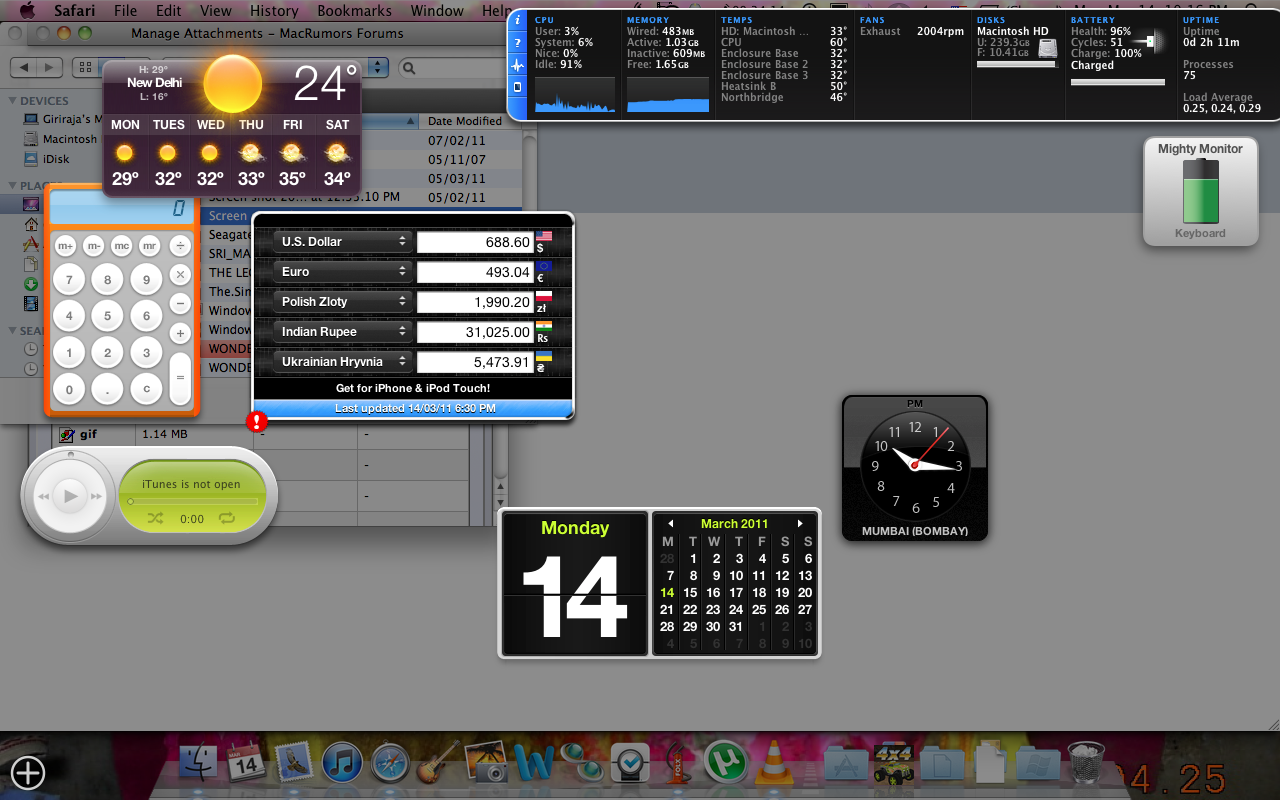Open the 4x4 game icon in Dock
Viewport: 1280px width, 800px height.
pyautogui.click(x=893, y=763)
